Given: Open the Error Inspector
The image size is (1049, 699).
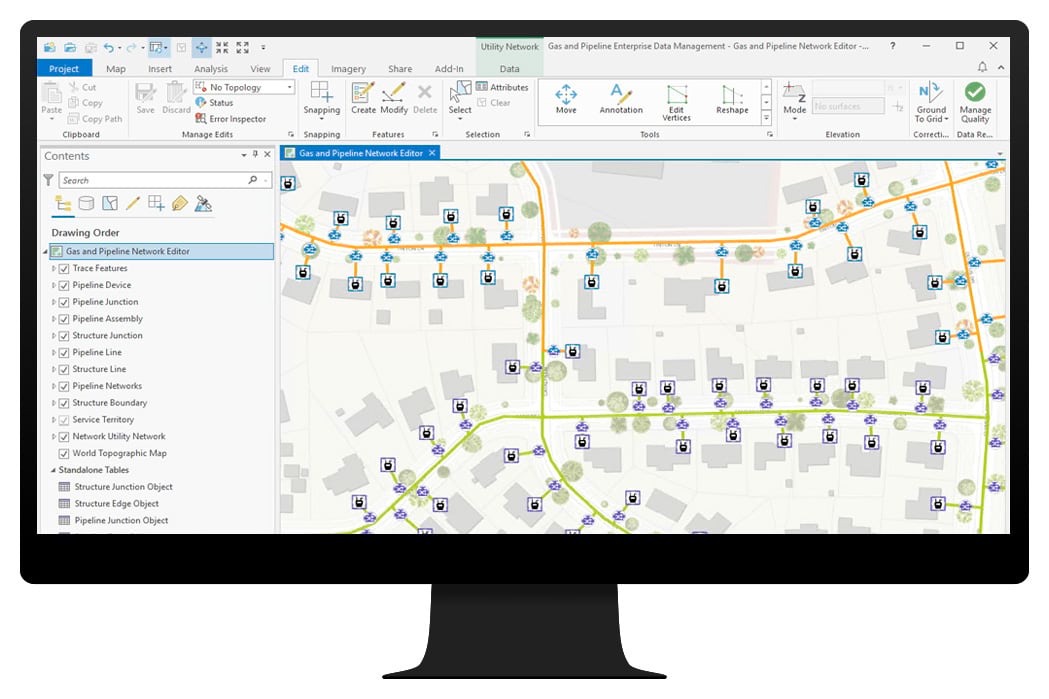Looking at the screenshot, I should tap(230, 118).
